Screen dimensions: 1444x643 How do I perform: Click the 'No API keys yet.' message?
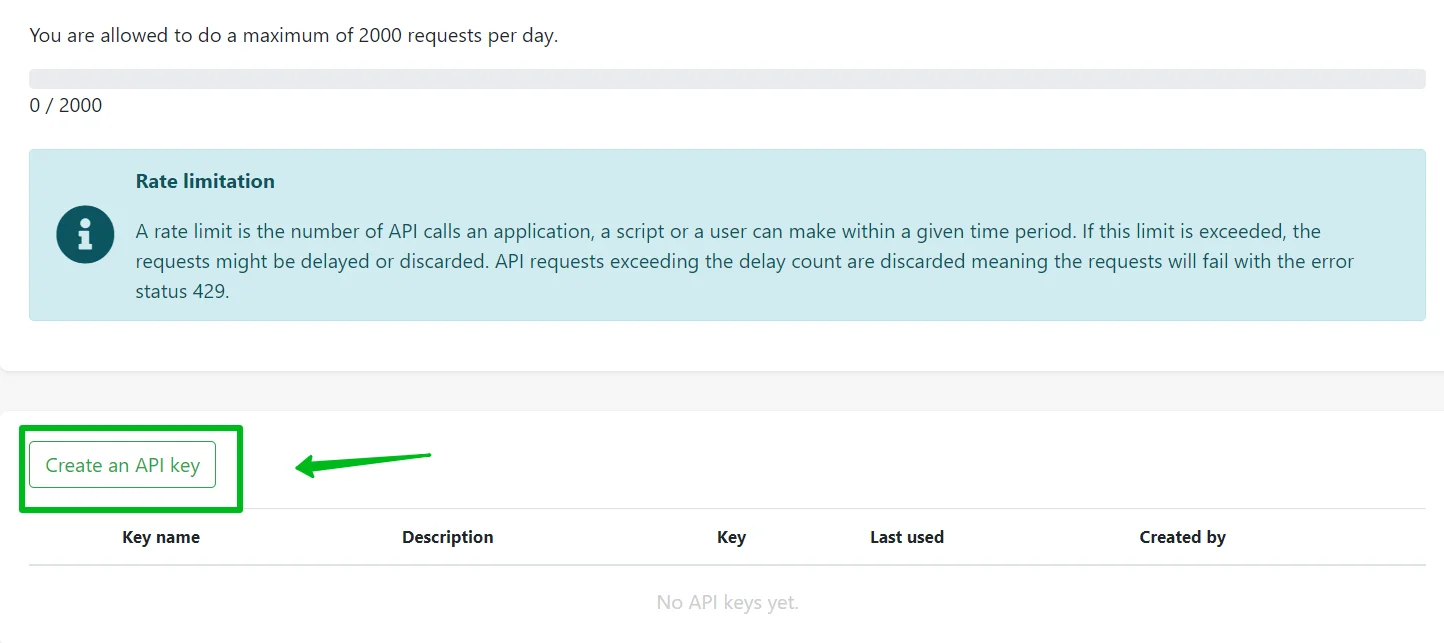(727, 602)
